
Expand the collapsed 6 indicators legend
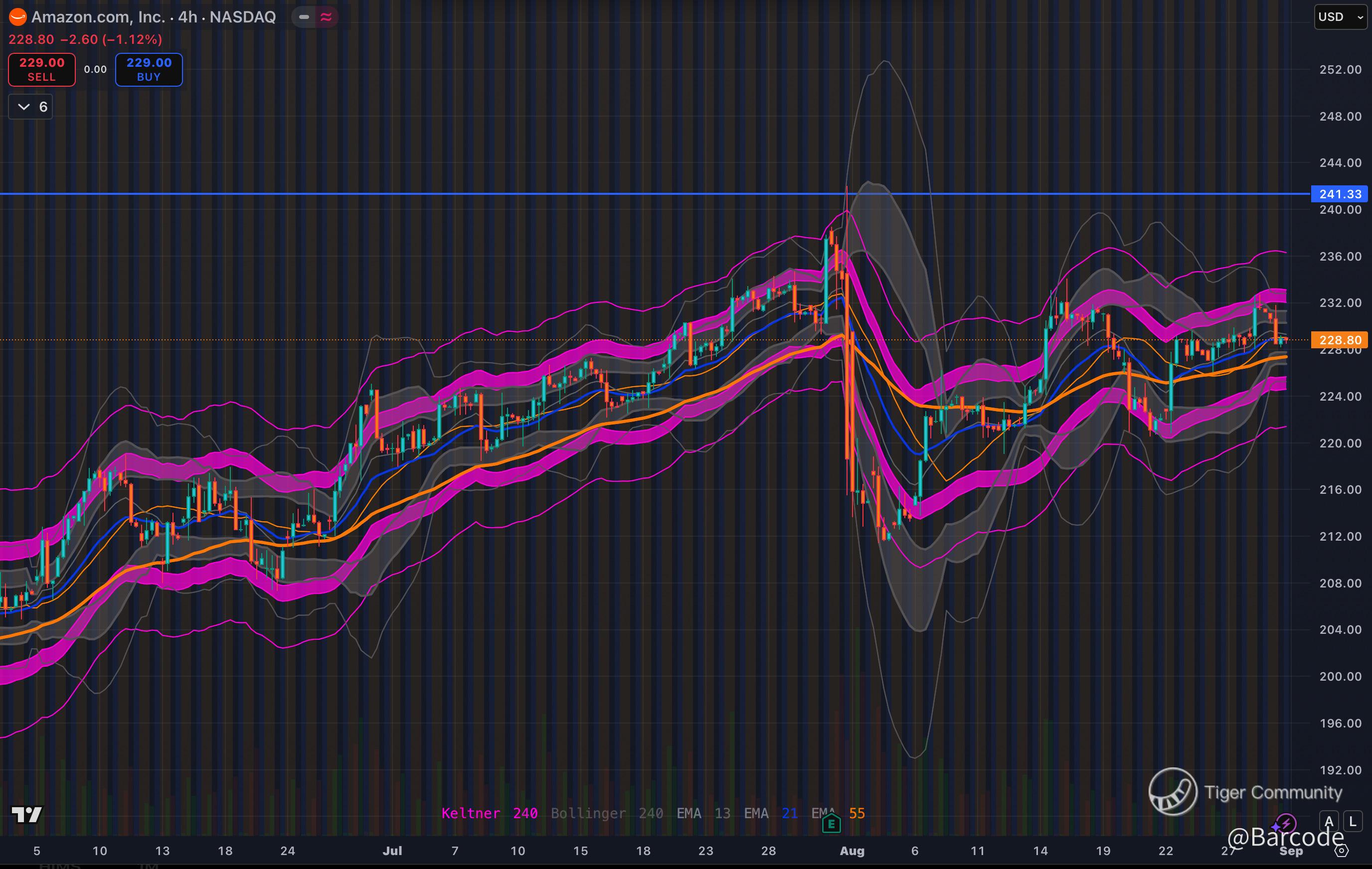coord(31,107)
